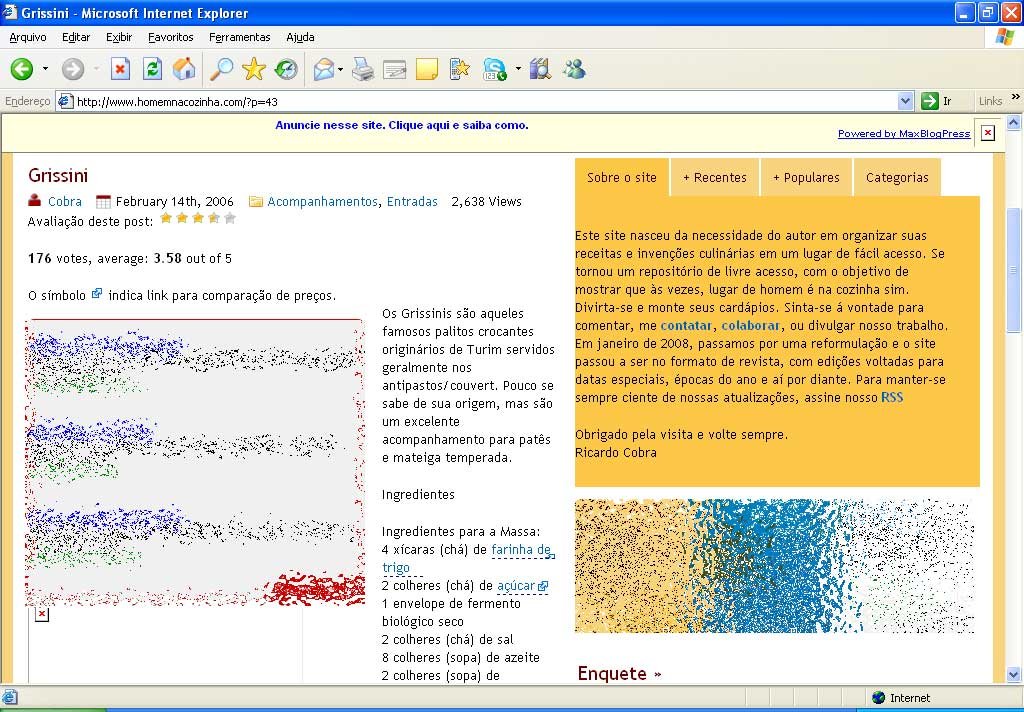
Task: Open the Skype toolbar icon
Action: [494, 69]
